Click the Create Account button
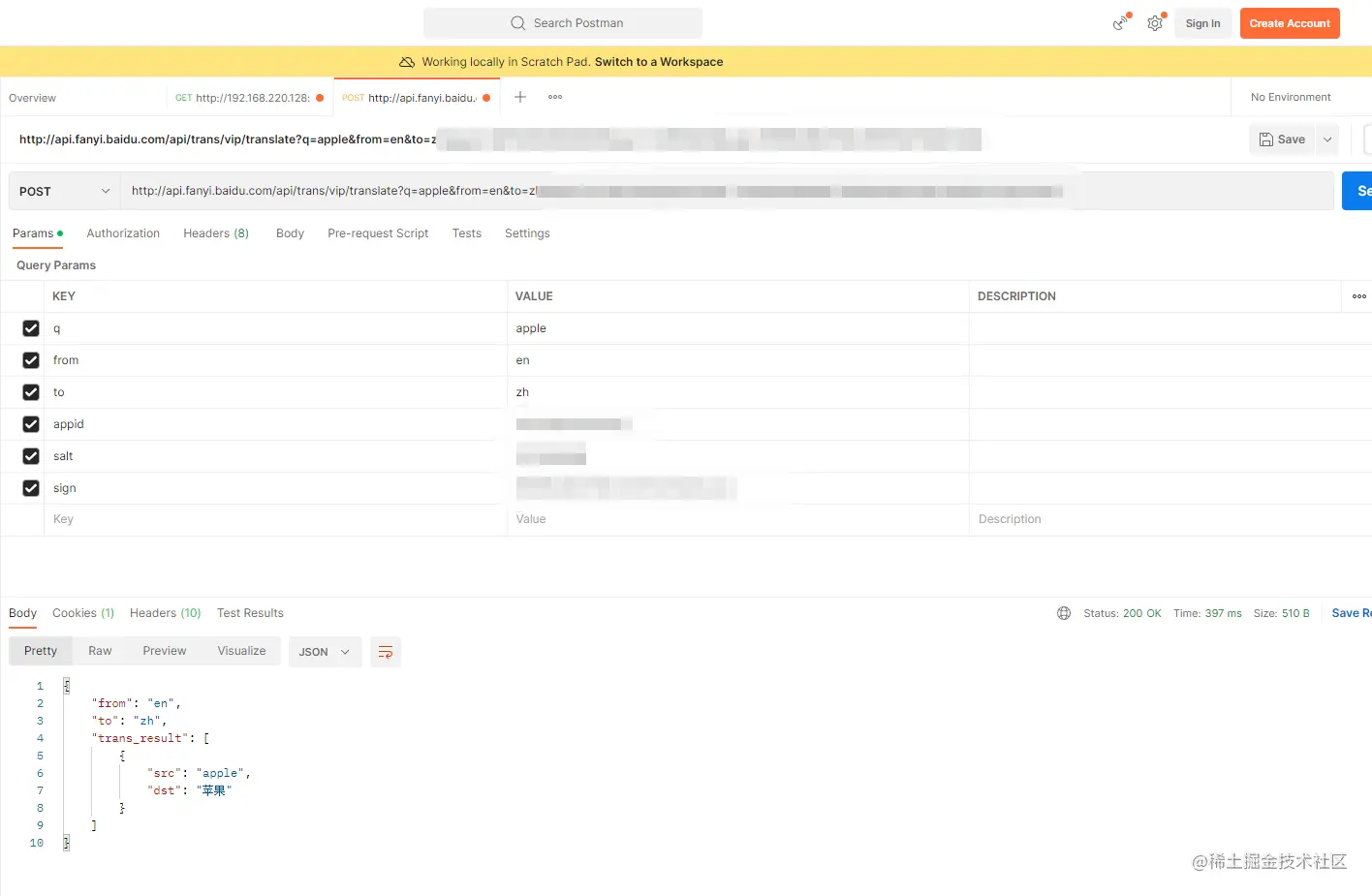Viewport: 1372px width, 896px height. (1290, 23)
